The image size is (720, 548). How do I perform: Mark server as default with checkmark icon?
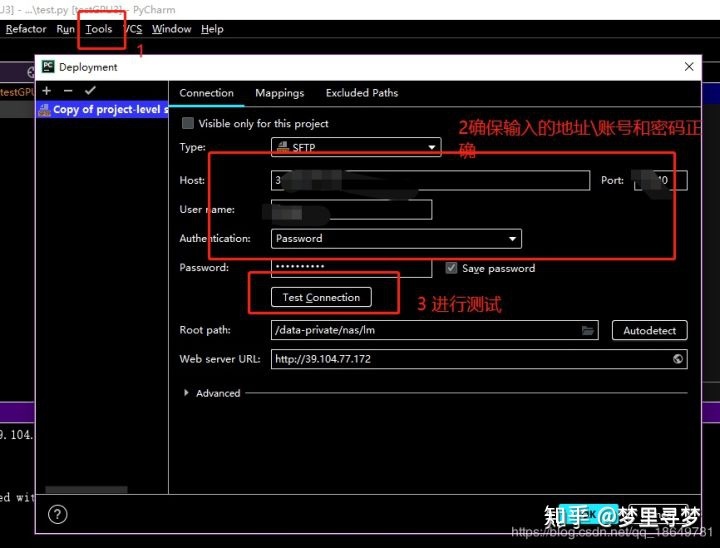point(90,90)
